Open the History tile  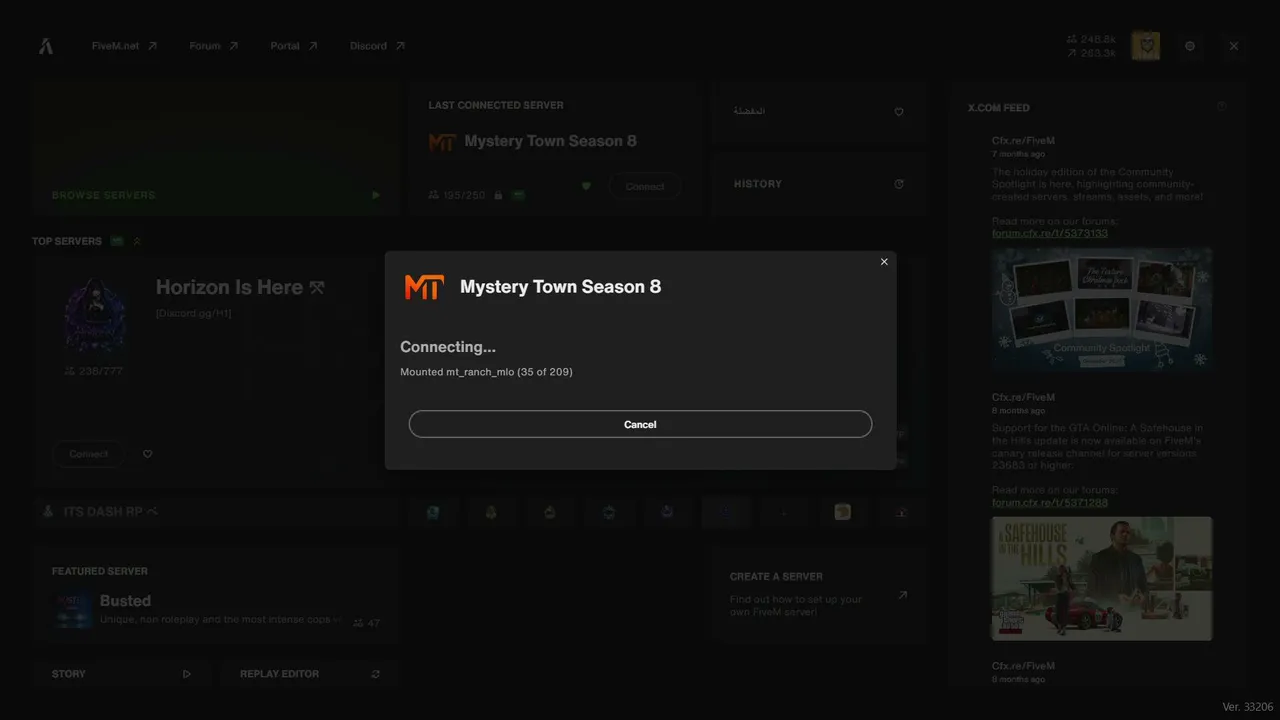[x=818, y=184]
